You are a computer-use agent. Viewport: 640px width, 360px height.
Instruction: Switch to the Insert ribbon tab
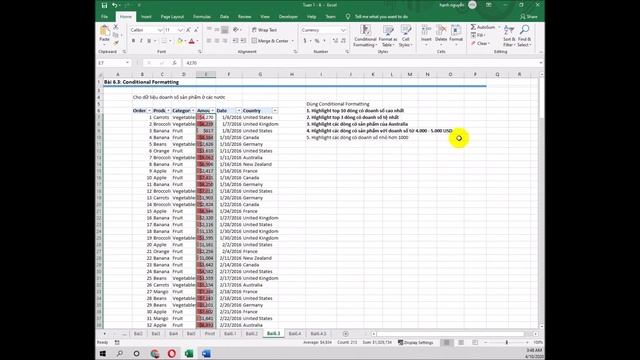(x=146, y=17)
